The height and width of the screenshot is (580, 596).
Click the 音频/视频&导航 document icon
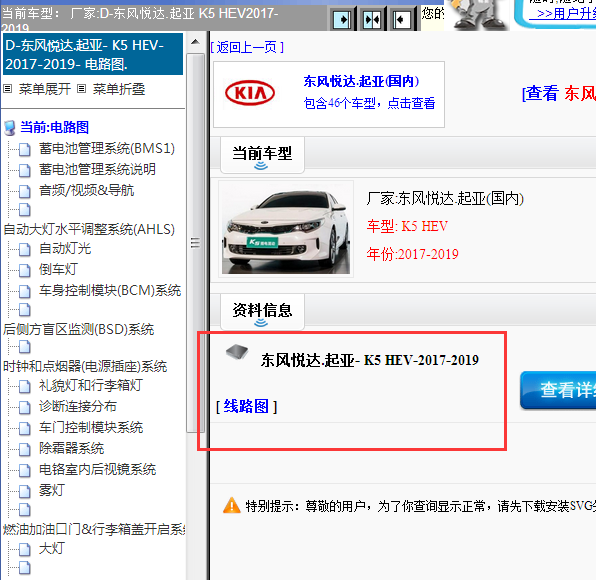pos(24,191)
